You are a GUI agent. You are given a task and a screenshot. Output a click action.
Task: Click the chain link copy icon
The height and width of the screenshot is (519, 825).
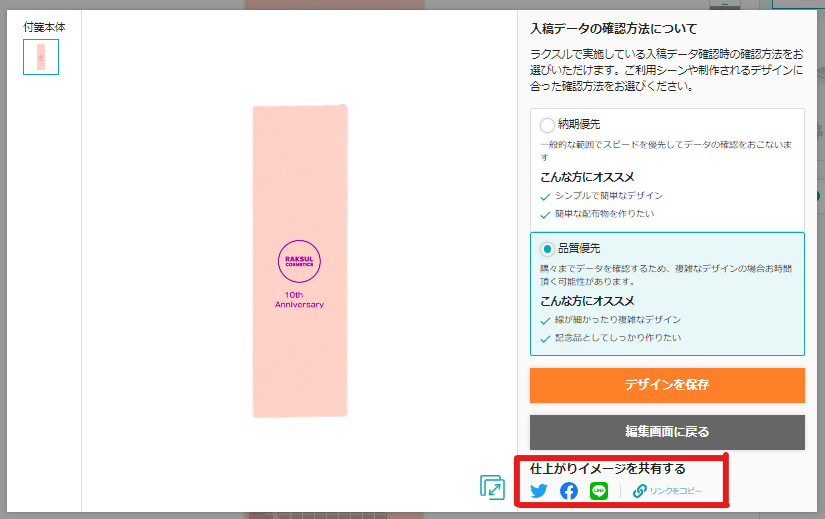(640, 491)
